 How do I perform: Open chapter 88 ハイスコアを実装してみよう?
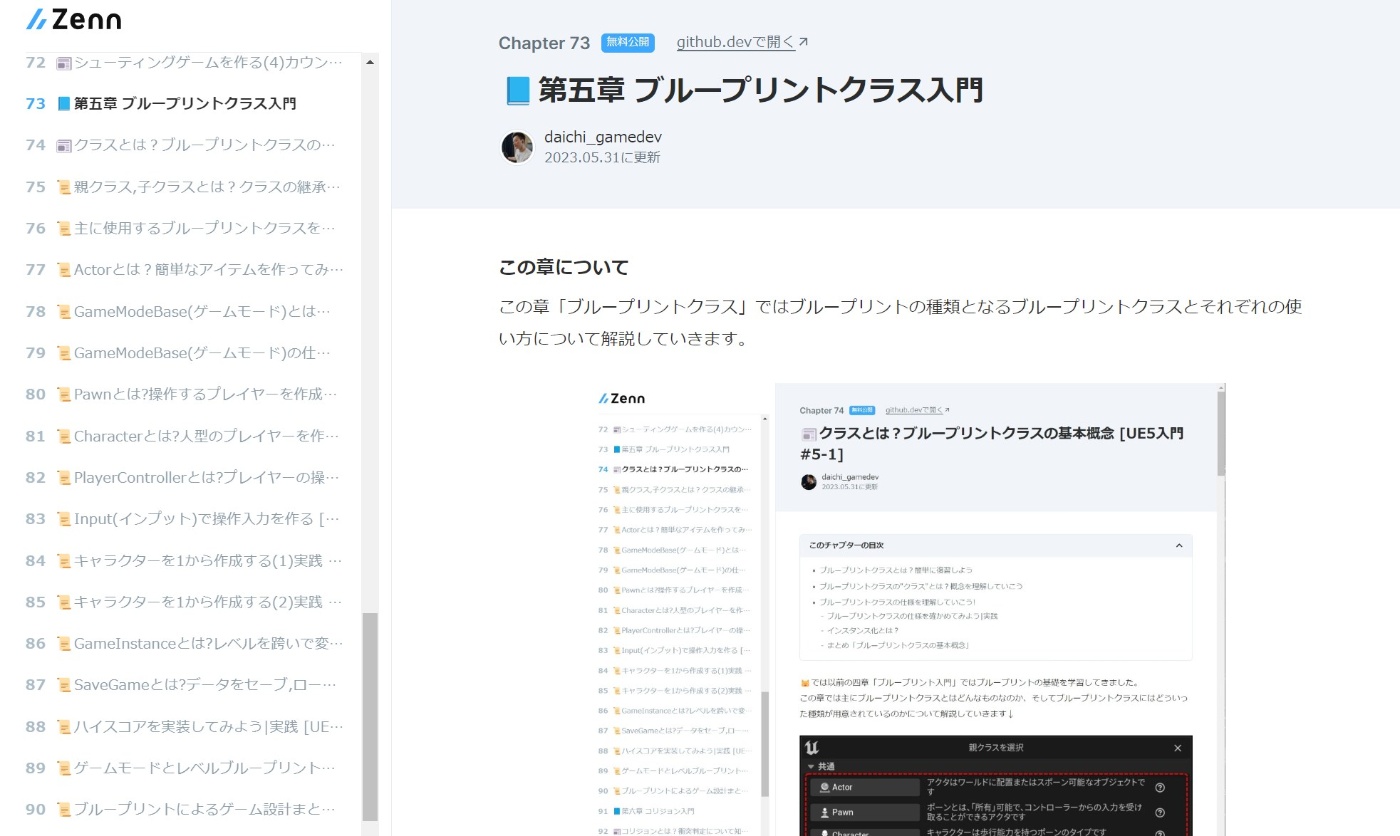click(x=184, y=726)
